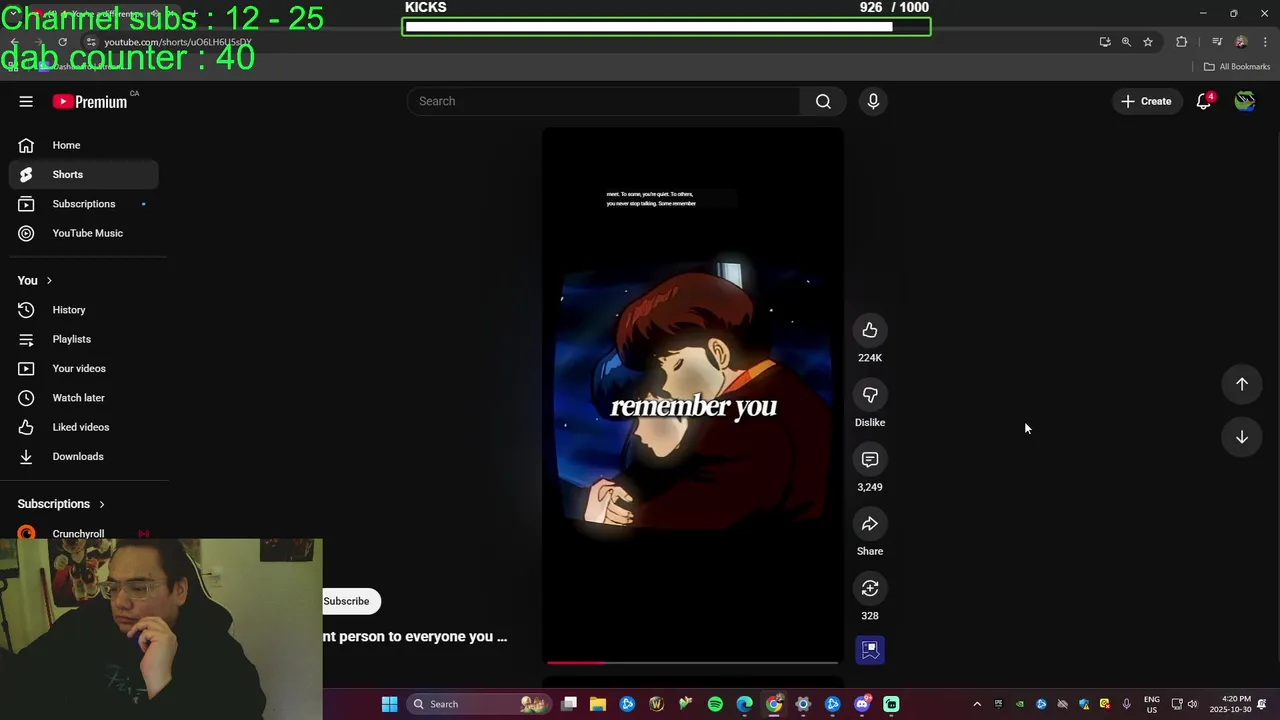
Task: Reload the page in the browser
Action: 62,42
